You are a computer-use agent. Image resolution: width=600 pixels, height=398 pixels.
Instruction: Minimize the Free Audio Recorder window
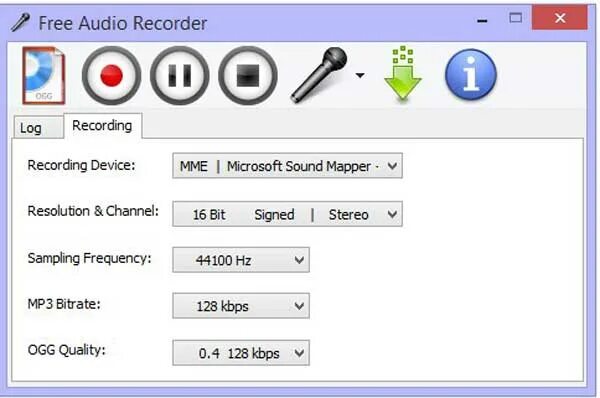coord(482,21)
